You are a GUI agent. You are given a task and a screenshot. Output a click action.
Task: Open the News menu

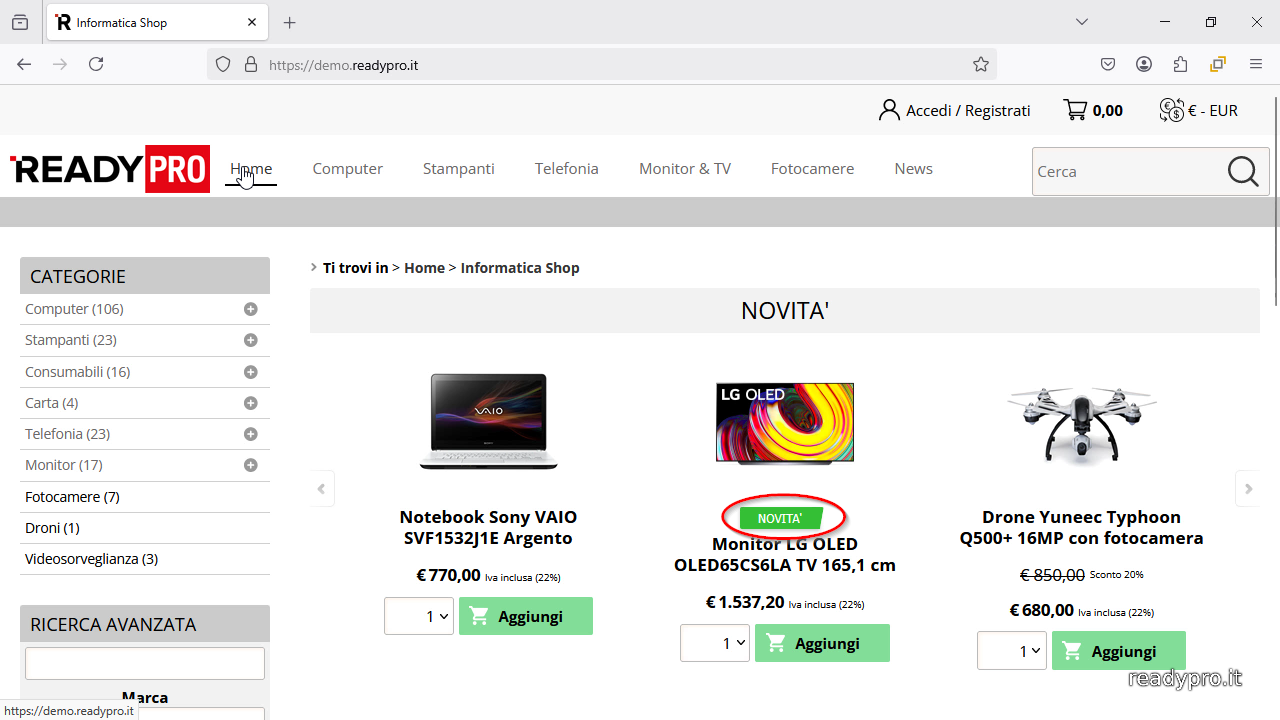click(913, 168)
